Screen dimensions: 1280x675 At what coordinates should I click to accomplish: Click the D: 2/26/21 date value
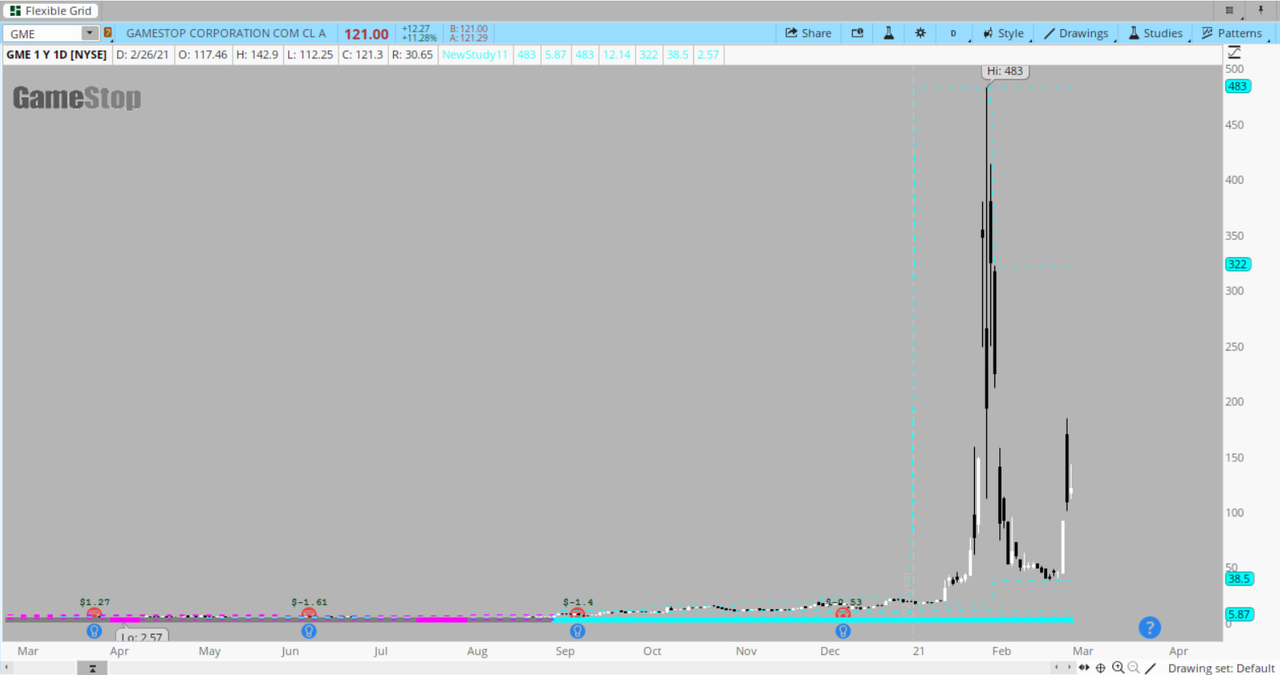pyautogui.click(x=143, y=54)
